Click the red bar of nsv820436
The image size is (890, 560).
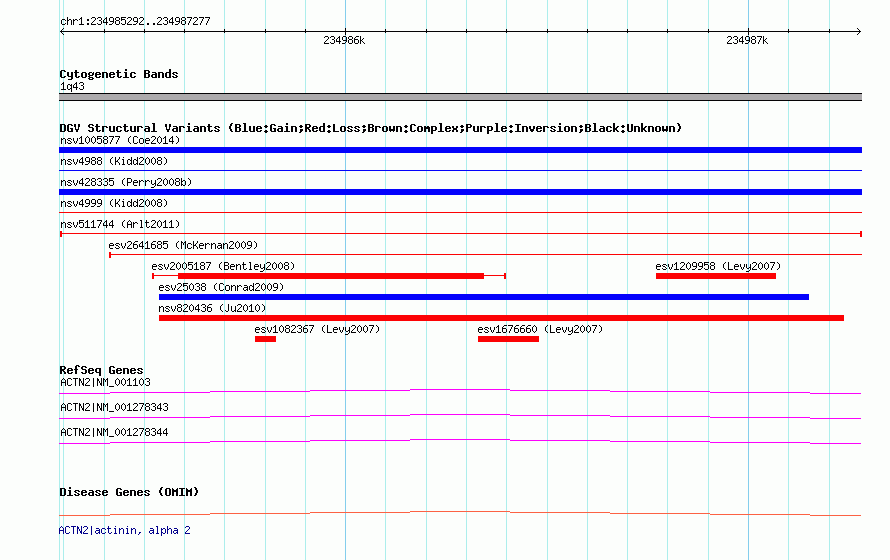501,318
